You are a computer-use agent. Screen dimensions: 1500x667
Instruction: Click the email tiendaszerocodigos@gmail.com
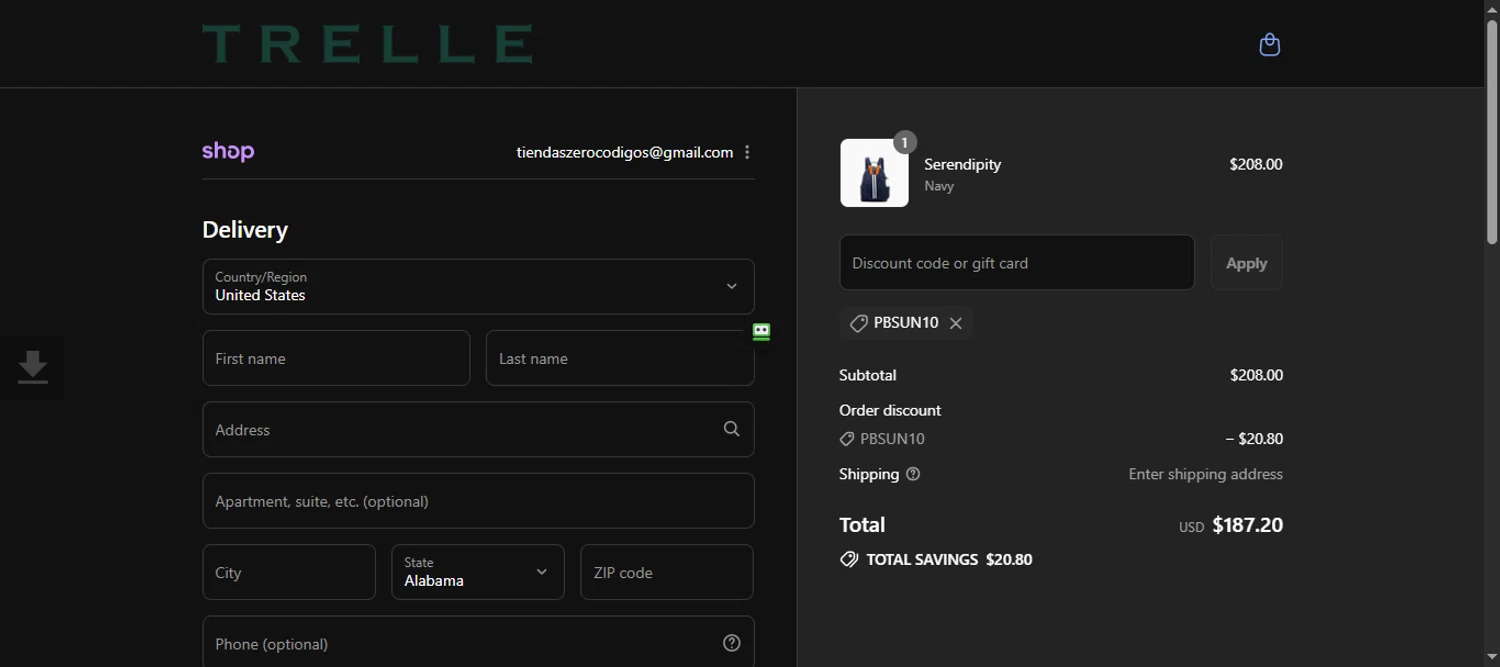point(625,152)
